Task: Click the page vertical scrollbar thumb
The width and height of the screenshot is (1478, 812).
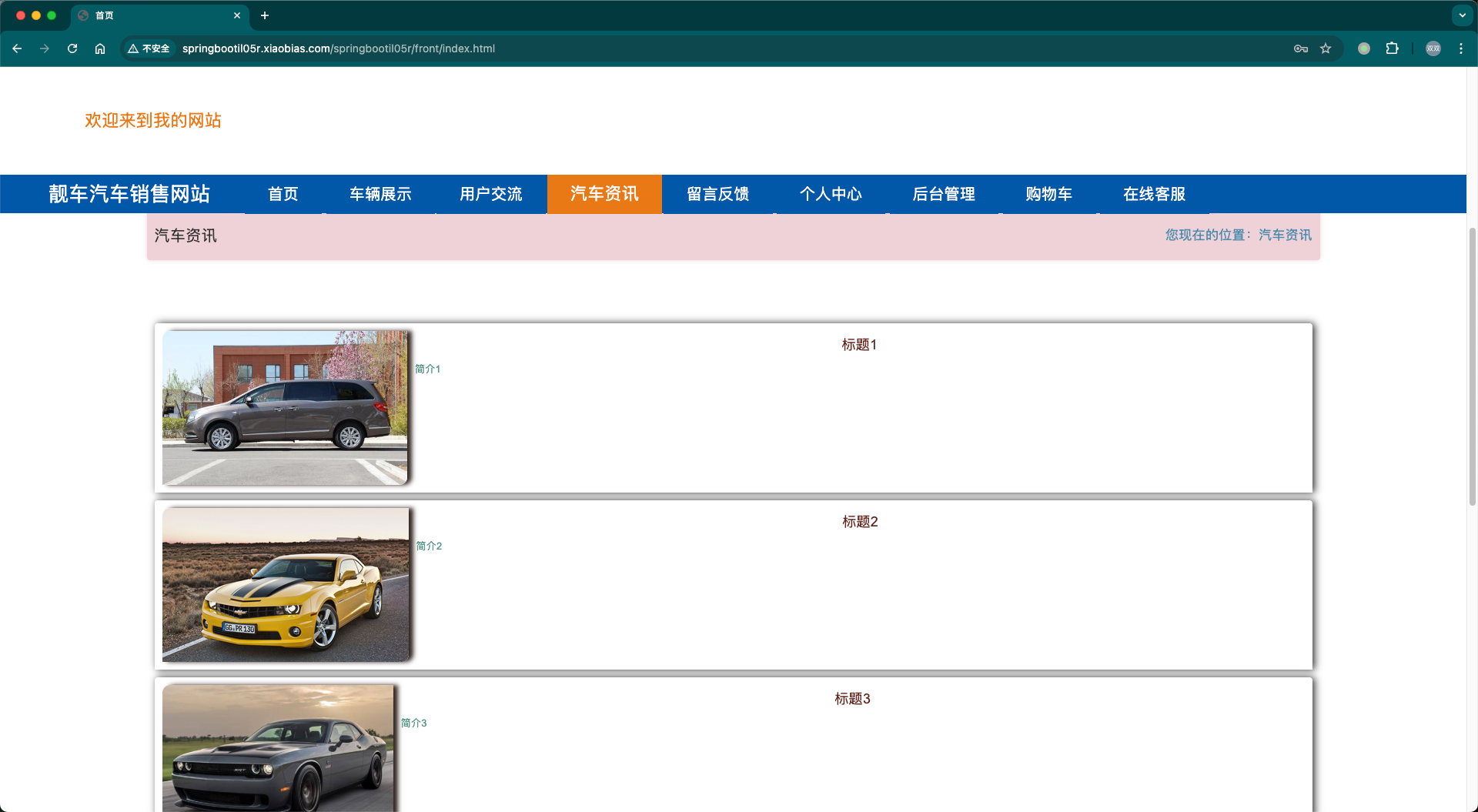Action: click(1472, 366)
